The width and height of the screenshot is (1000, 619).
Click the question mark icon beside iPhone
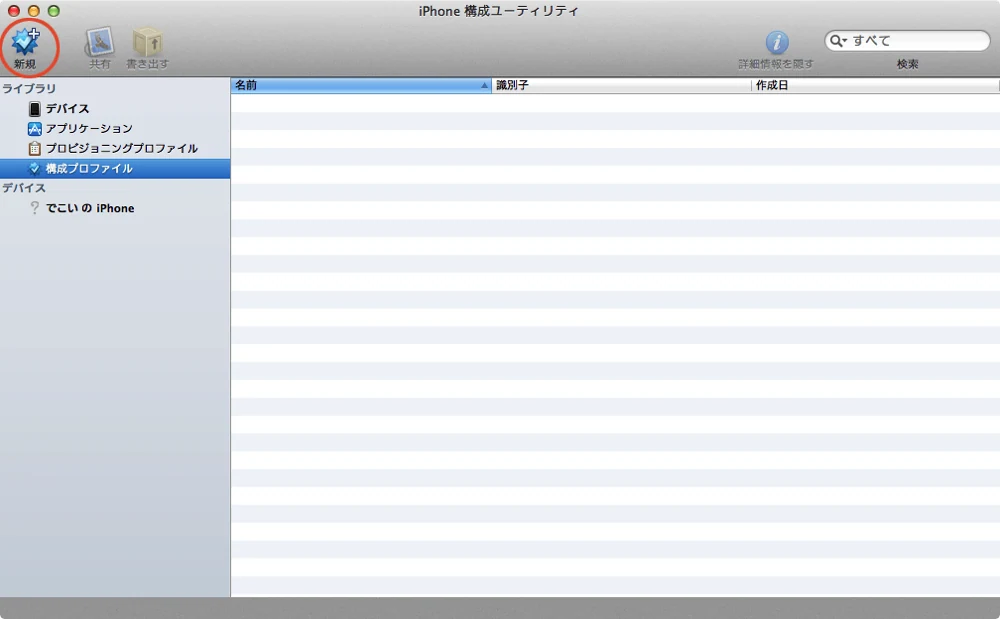pos(34,208)
